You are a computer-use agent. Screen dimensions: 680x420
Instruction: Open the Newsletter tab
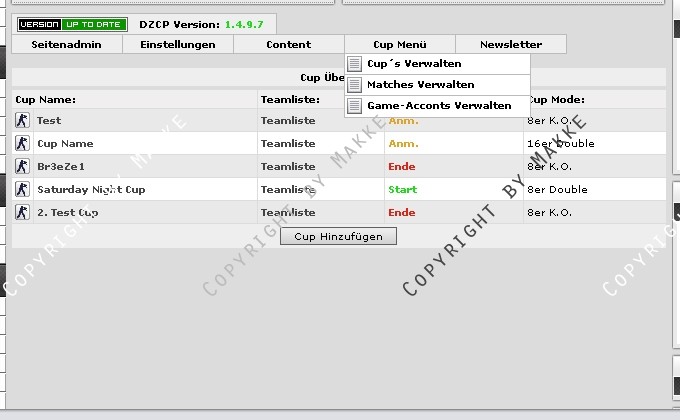(510, 45)
